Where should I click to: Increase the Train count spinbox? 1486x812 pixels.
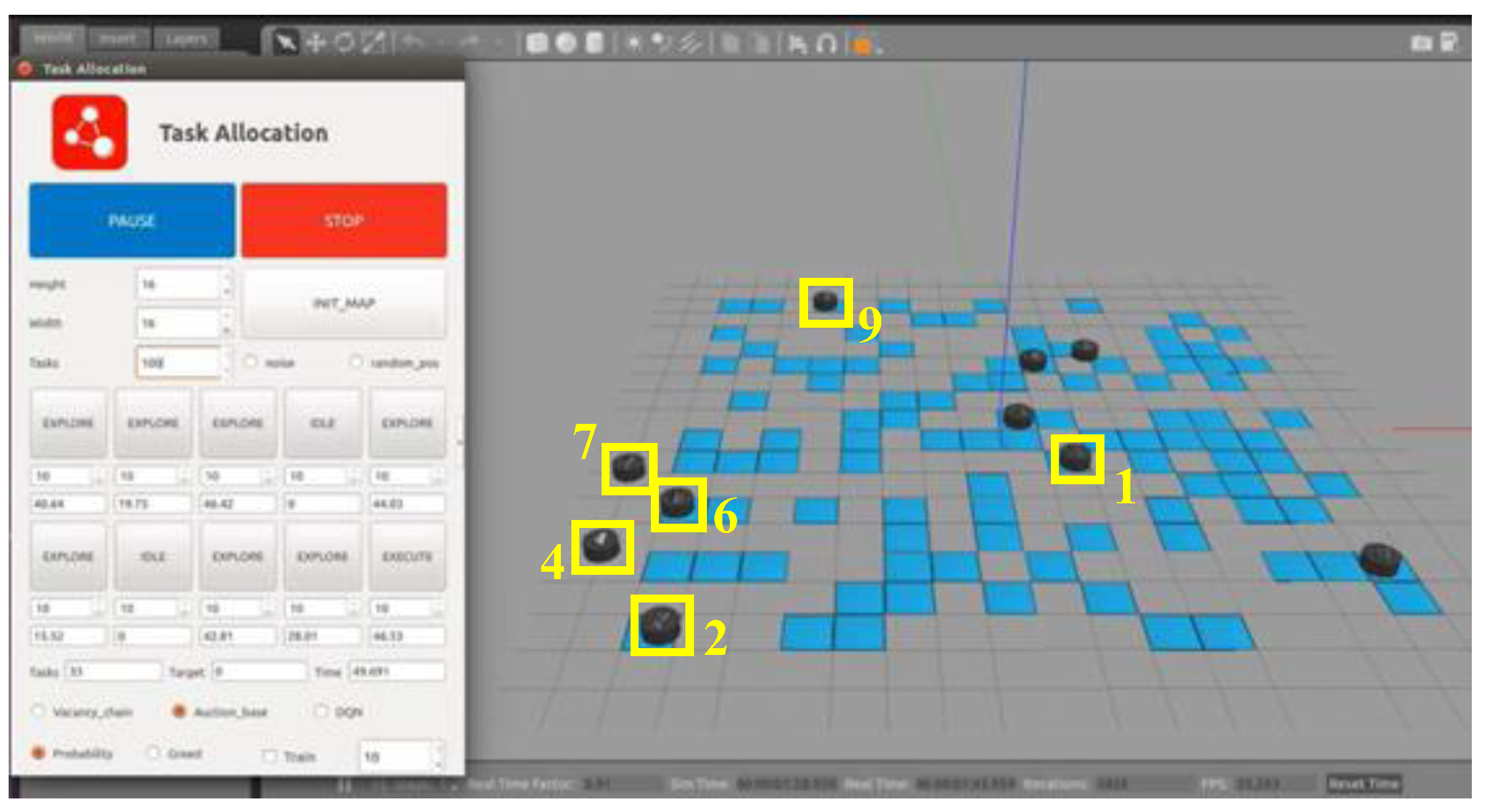(438, 750)
